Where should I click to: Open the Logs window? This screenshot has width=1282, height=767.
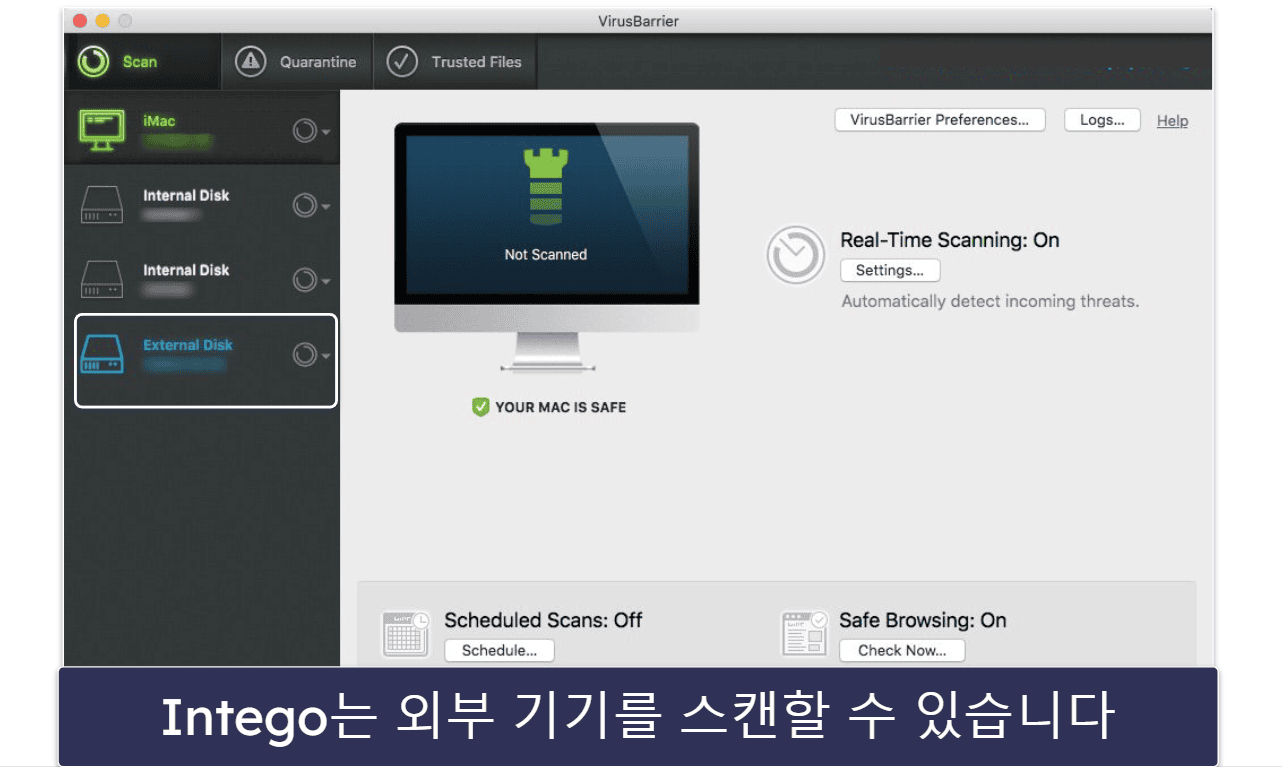tap(1102, 120)
